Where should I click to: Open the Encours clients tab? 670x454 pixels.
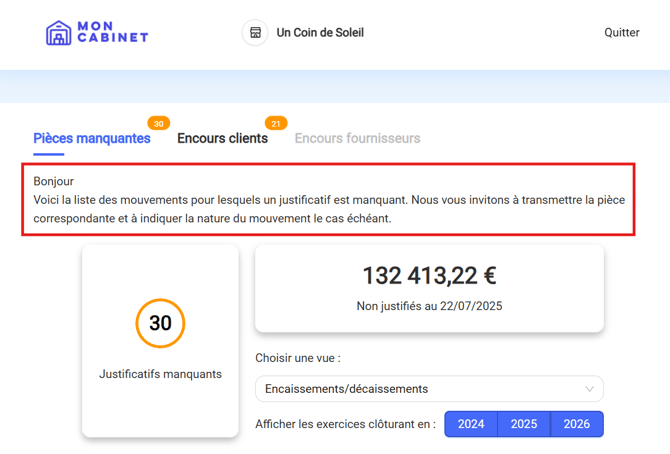222,139
